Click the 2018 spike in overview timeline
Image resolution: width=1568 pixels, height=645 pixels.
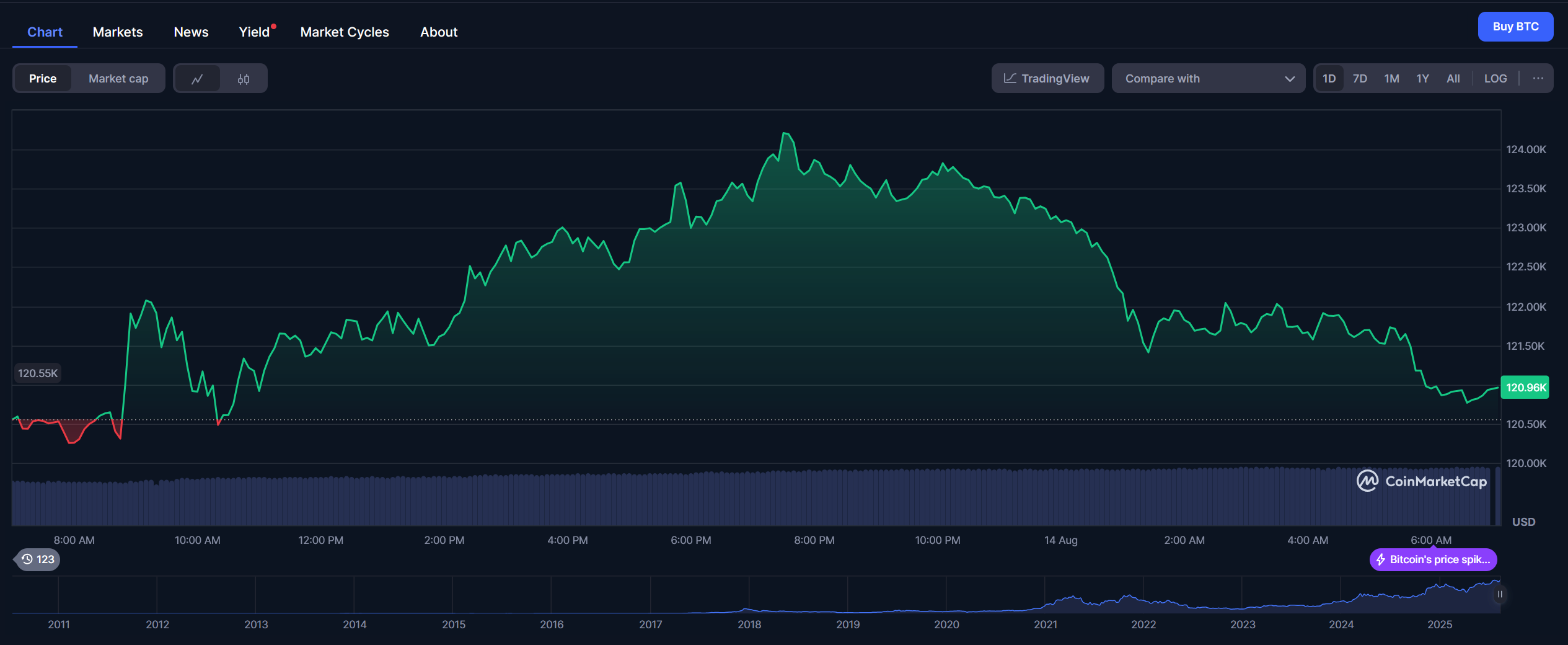coord(747,609)
